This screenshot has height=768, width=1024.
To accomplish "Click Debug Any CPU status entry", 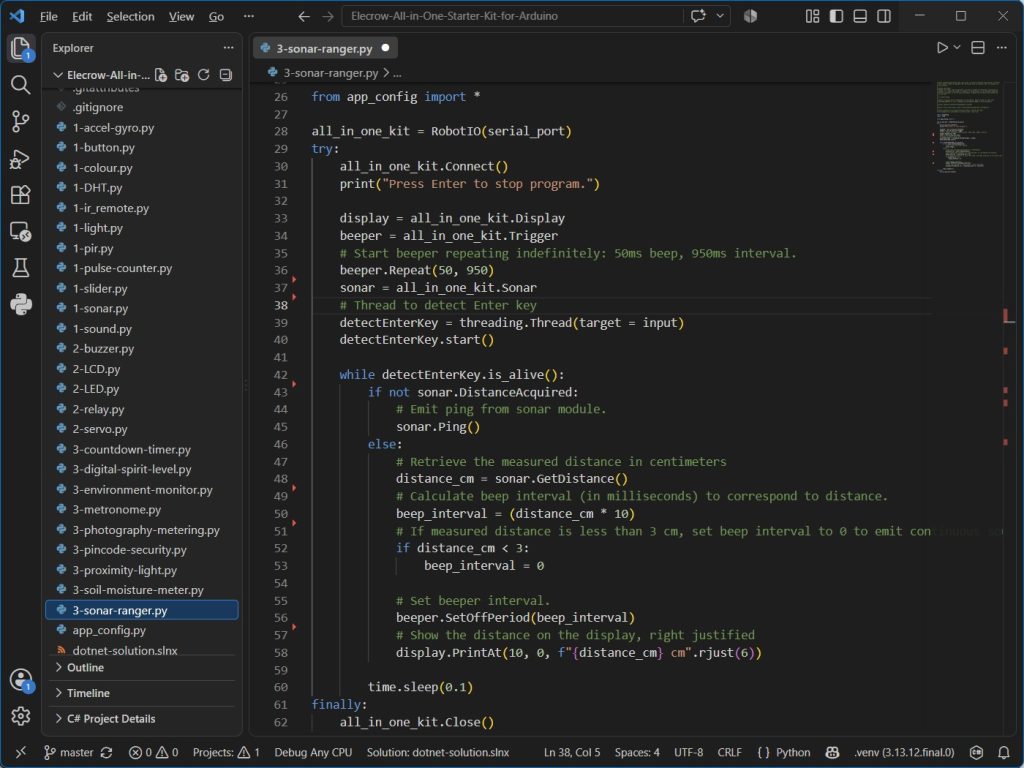I will [x=313, y=752].
